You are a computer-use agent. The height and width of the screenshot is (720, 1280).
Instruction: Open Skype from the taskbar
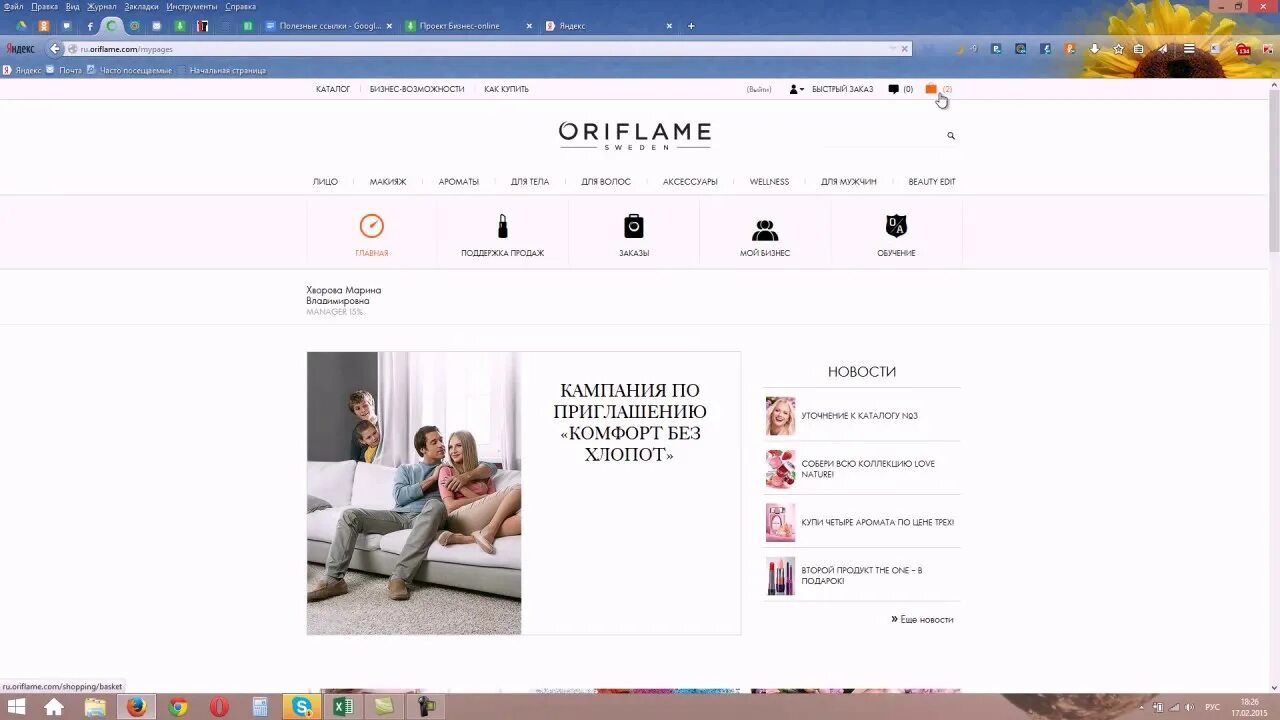(300, 707)
